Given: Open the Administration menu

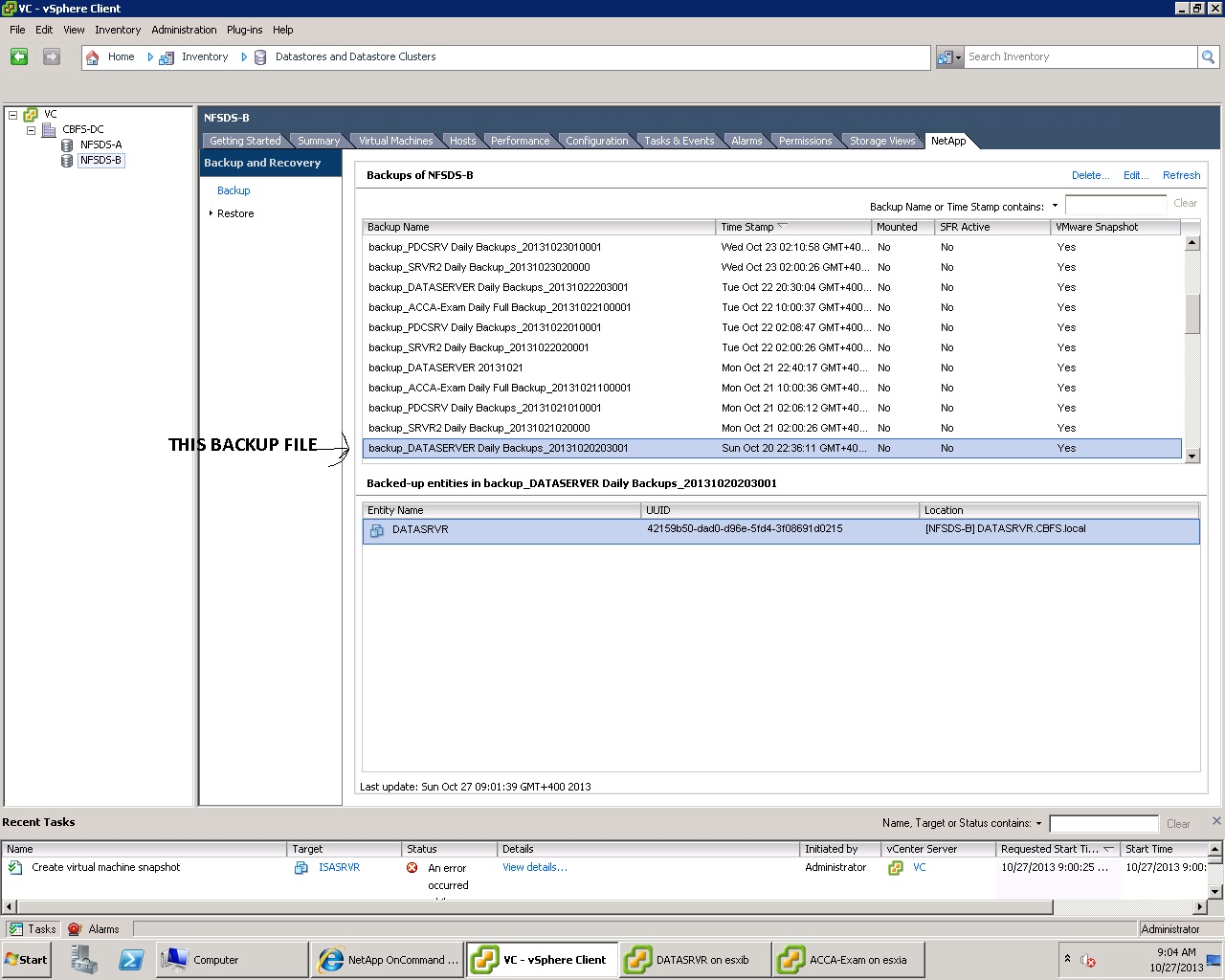Looking at the screenshot, I should (184, 30).
